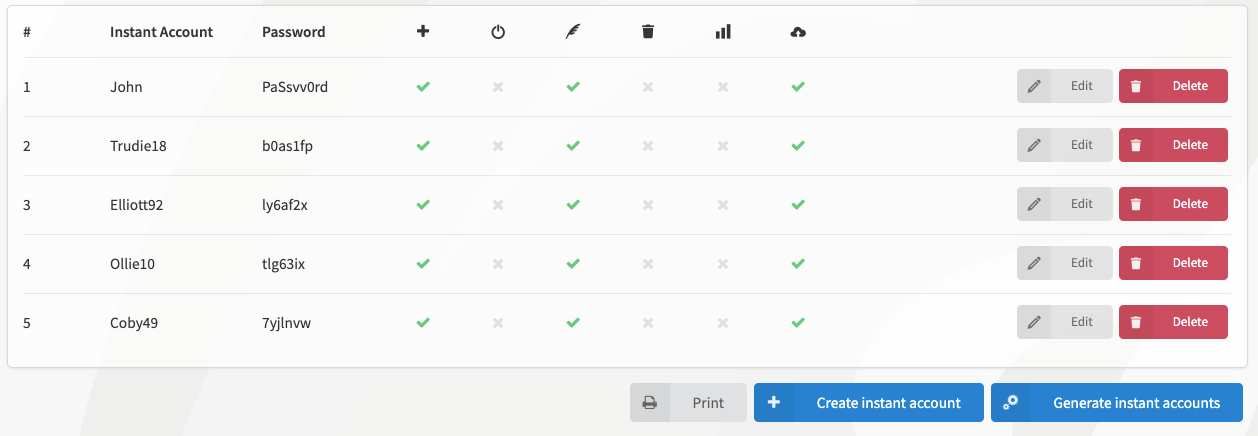This screenshot has height=436, width=1258.
Task: Click the Generate instant accounts button
Action: point(1117,403)
